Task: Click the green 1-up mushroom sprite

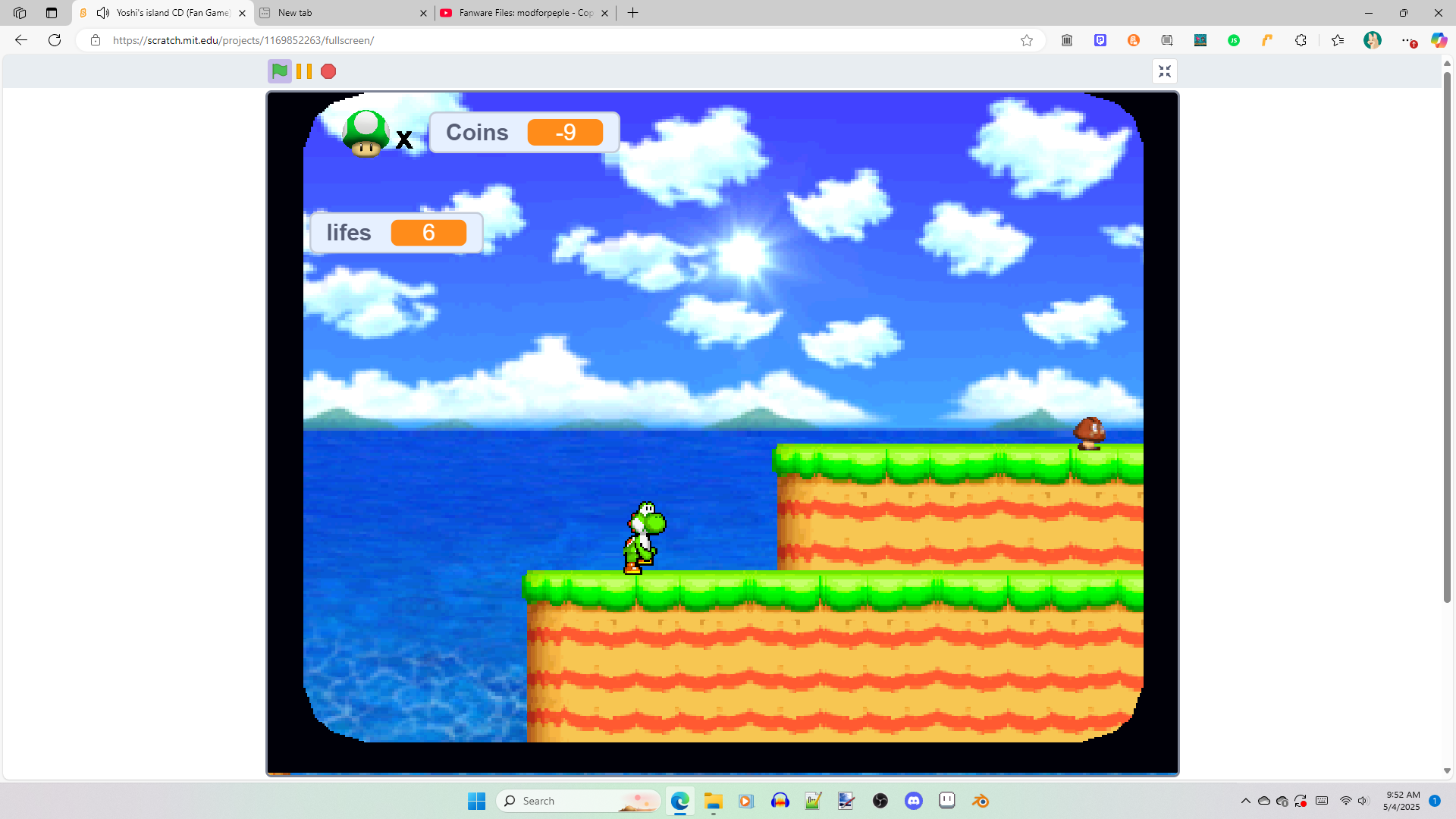Action: (366, 133)
